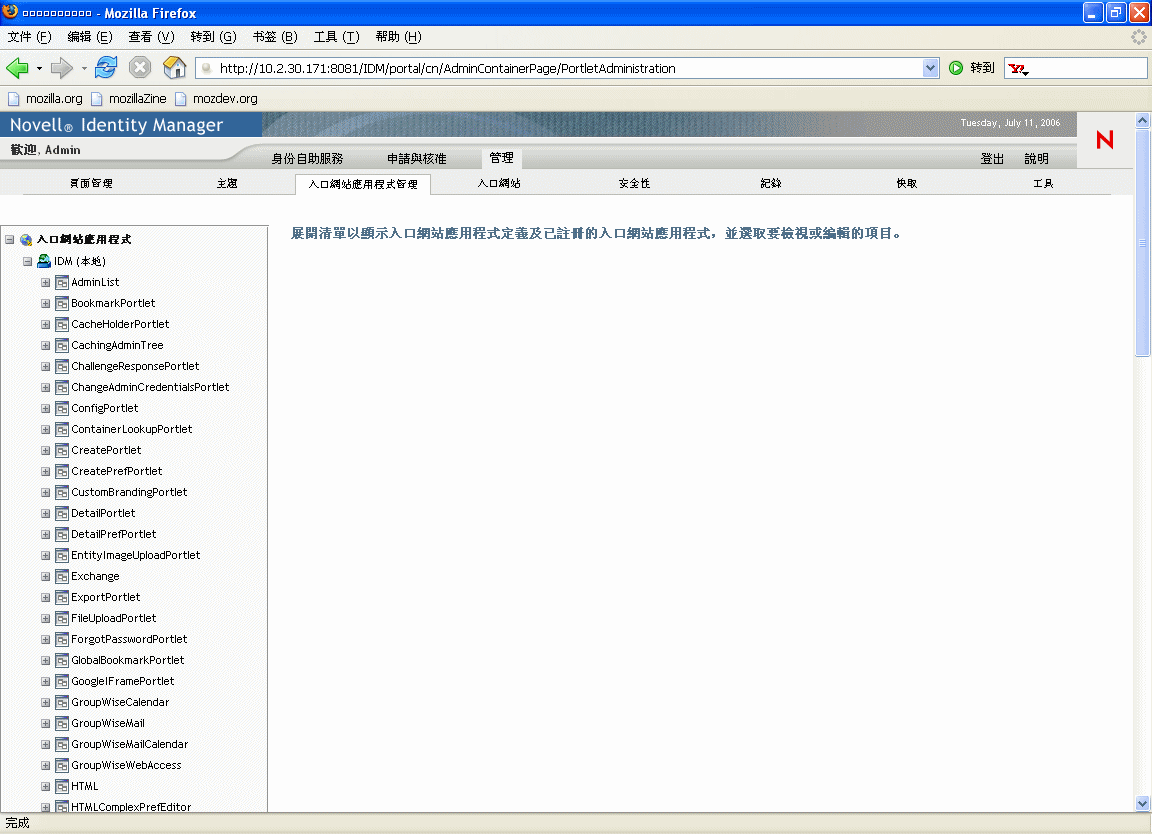Expand the ChangeAdminCredentialsPortlet node

click(x=46, y=387)
